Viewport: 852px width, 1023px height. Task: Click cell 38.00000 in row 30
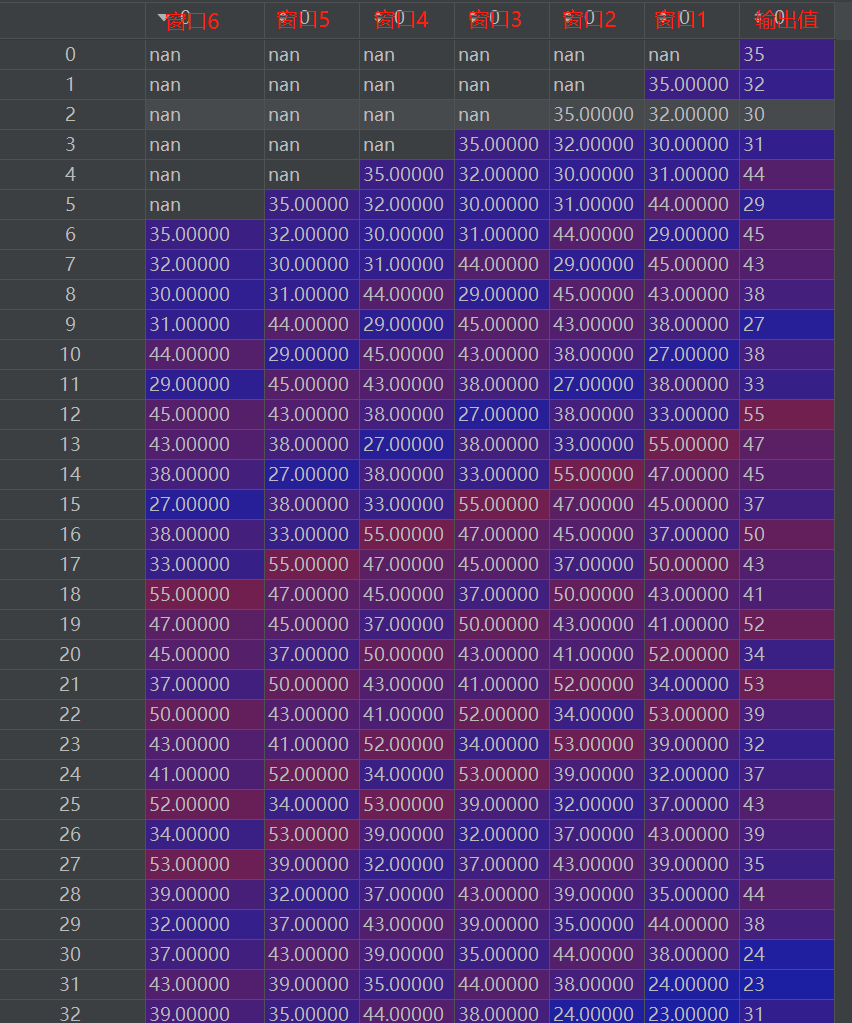(692, 954)
